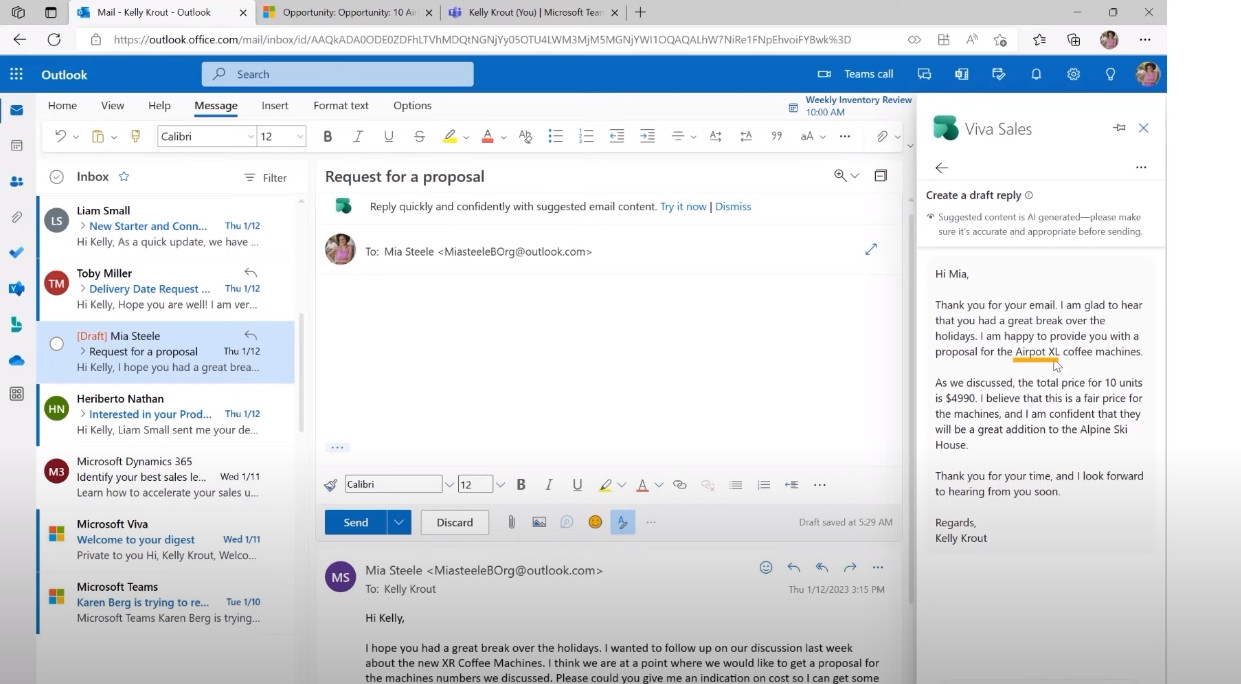Open More apps grid in left rail
The image size is (1241, 684).
click(16, 394)
